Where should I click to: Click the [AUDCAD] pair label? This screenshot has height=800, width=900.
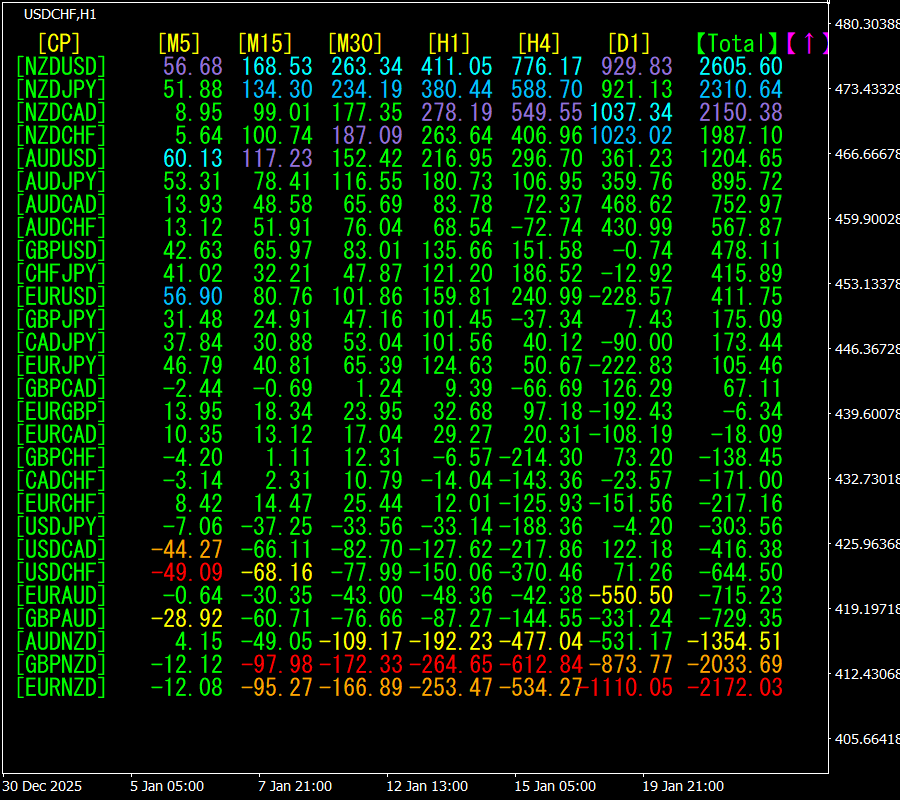(61, 204)
